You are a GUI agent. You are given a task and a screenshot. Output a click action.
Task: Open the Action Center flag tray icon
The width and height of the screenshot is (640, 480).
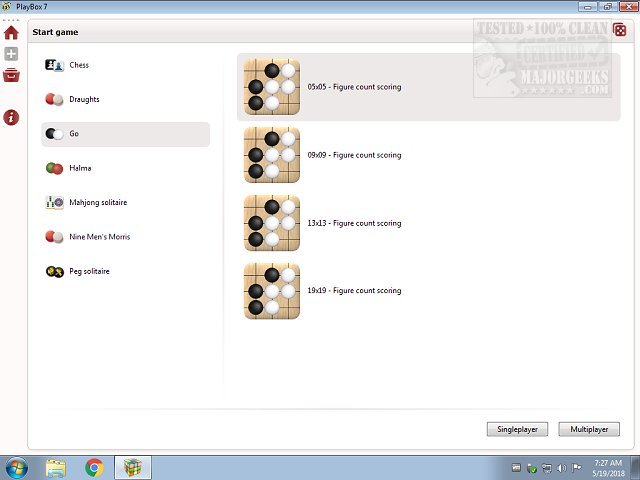[576, 468]
